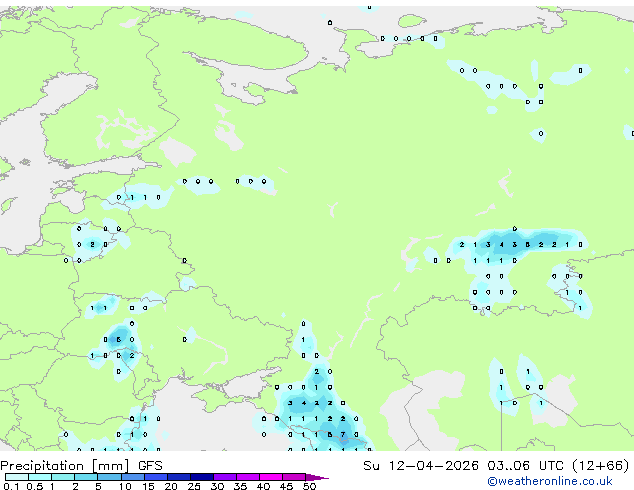Image resolution: width=634 pixels, height=490 pixels.
Task: Select the 2–5 mm legend color swatch
Action: click(x=86, y=477)
